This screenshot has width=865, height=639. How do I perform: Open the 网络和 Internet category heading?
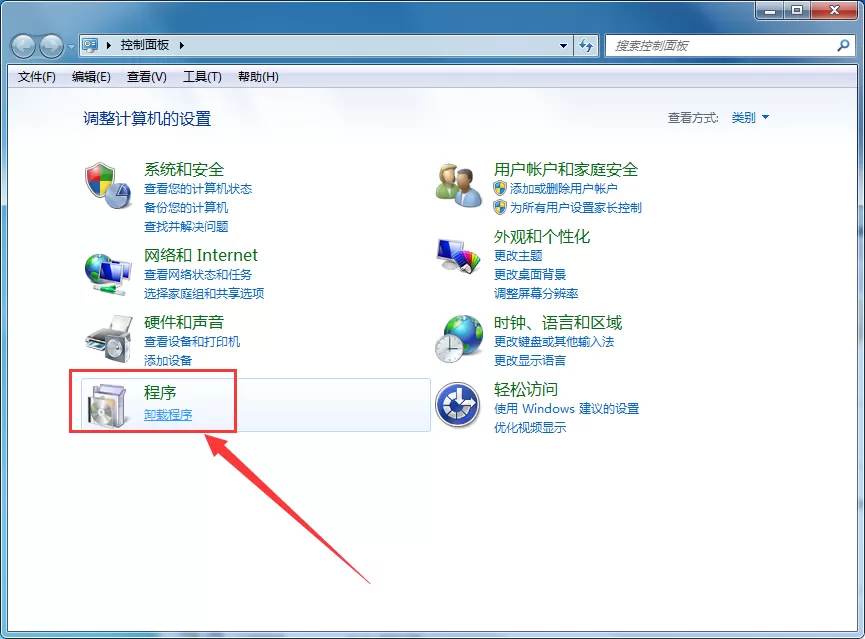tap(201, 255)
